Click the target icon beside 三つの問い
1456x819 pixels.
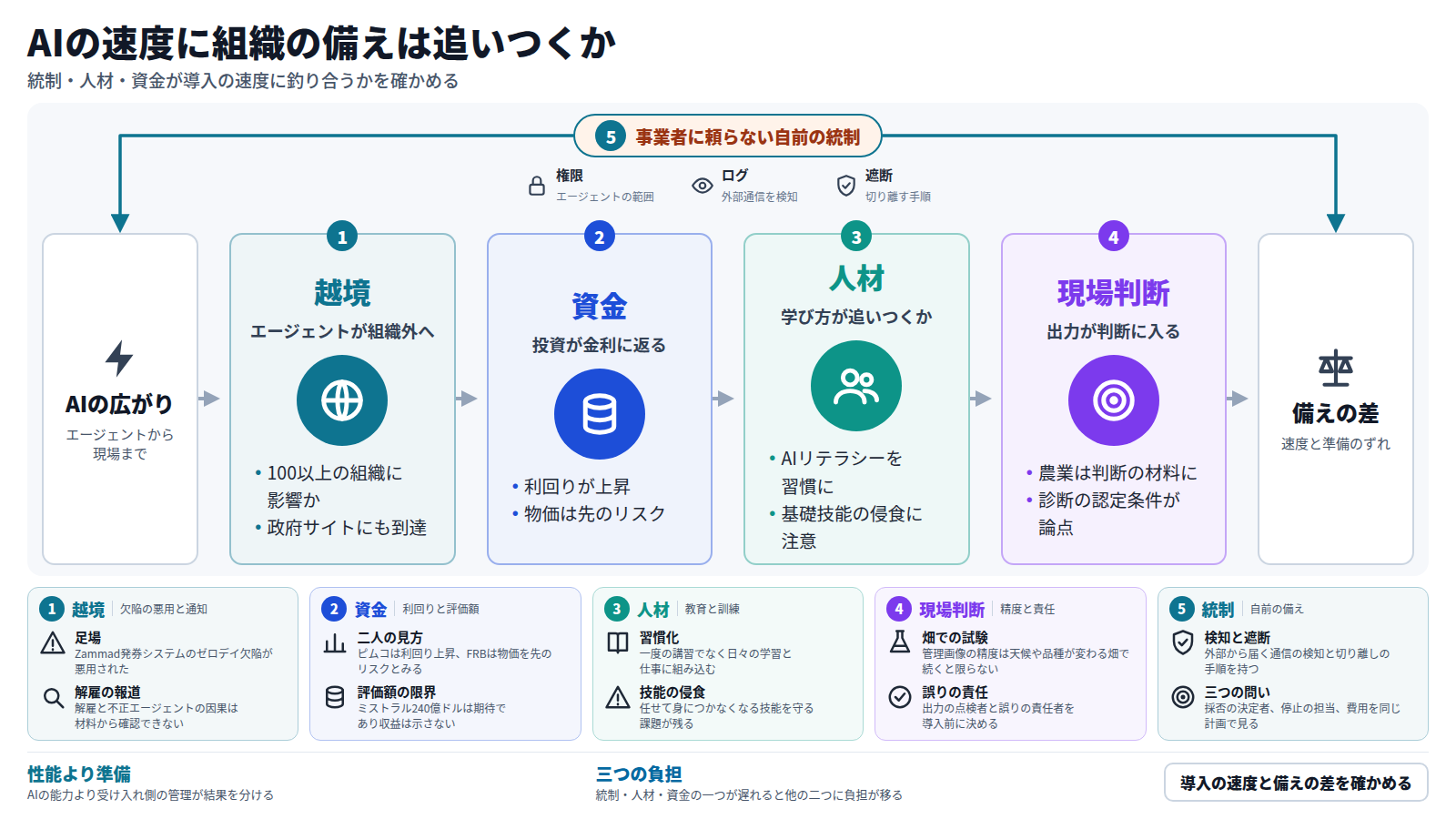1183,697
